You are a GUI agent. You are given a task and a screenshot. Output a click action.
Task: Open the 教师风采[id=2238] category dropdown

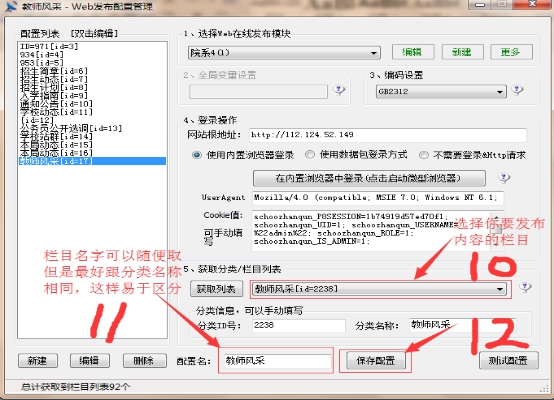(379, 289)
